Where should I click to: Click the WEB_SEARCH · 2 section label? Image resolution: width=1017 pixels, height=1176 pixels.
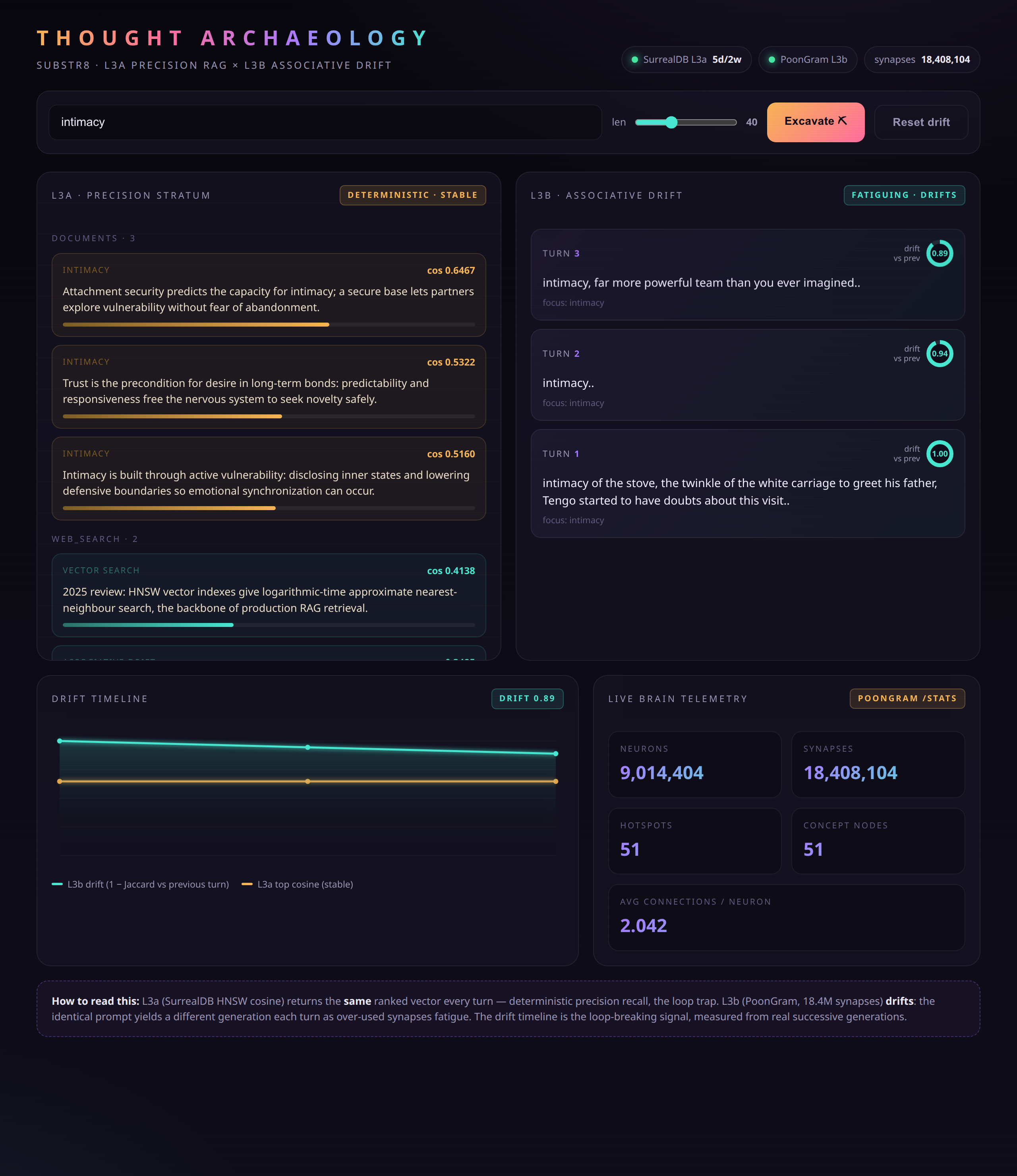95,539
